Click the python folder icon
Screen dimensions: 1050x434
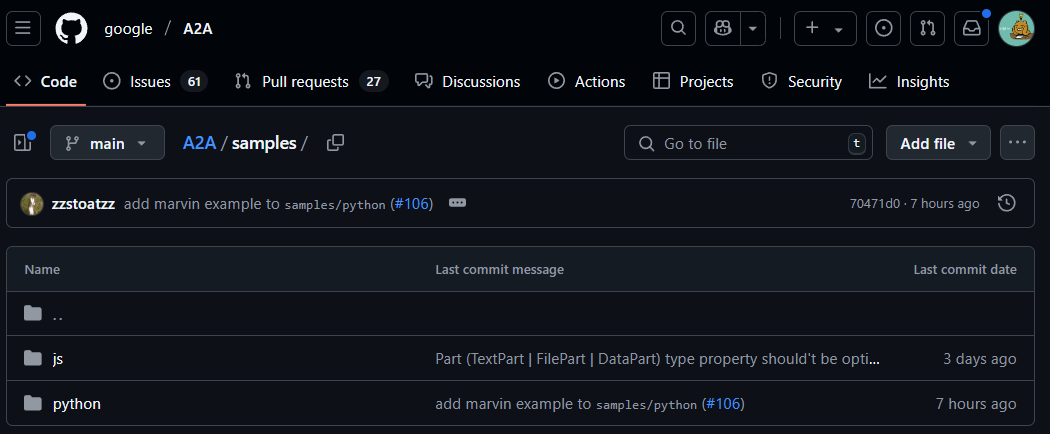[32, 403]
